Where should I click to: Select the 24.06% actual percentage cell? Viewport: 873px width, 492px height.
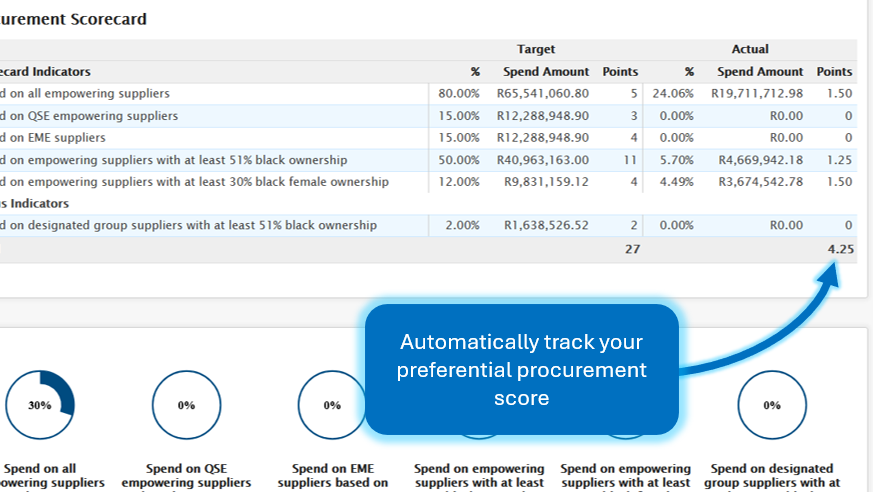click(673, 94)
